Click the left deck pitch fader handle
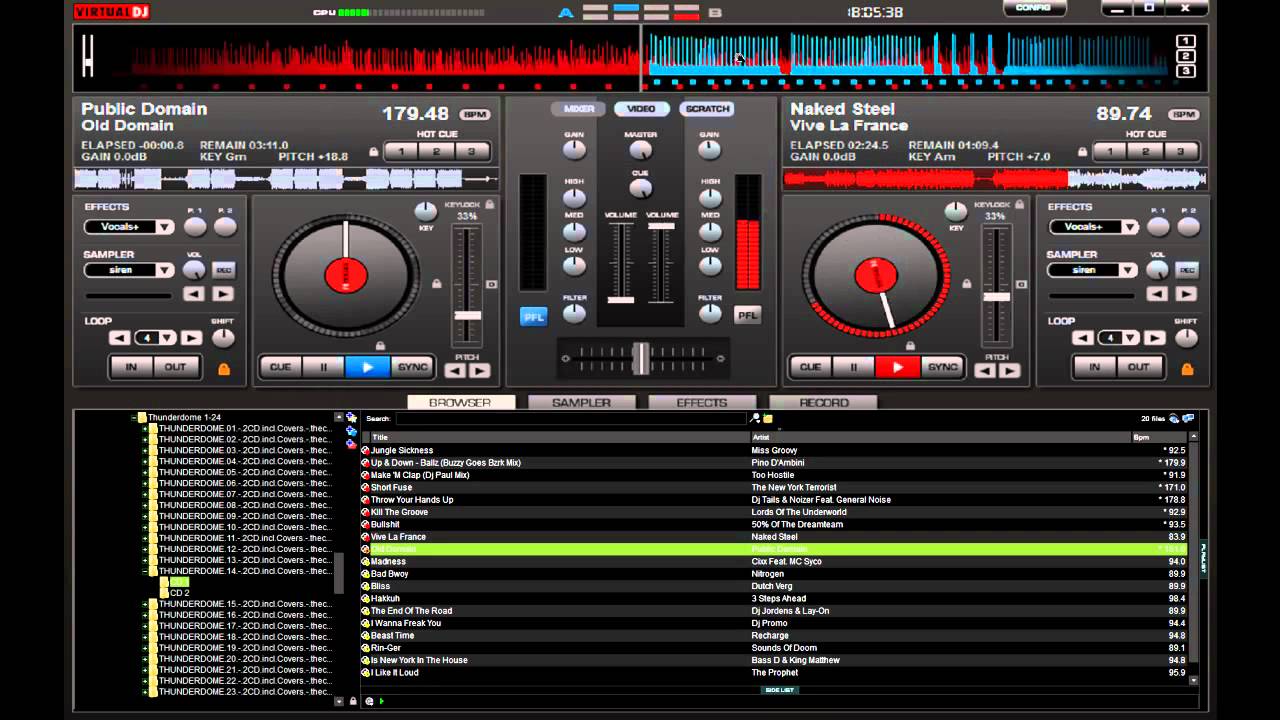This screenshot has width=1280, height=720. 467,315
